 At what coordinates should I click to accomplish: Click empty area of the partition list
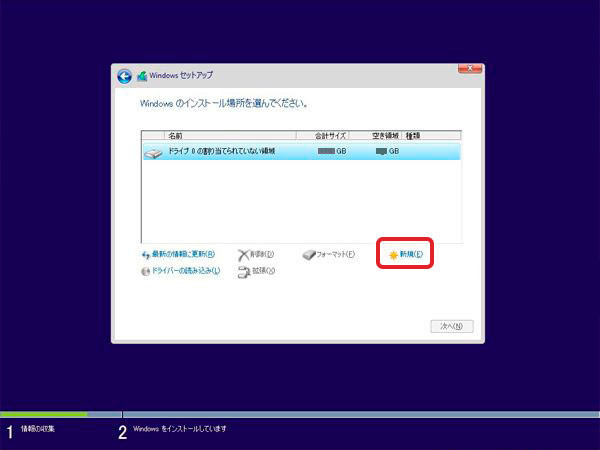pyautogui.click(x=300, y=200)
